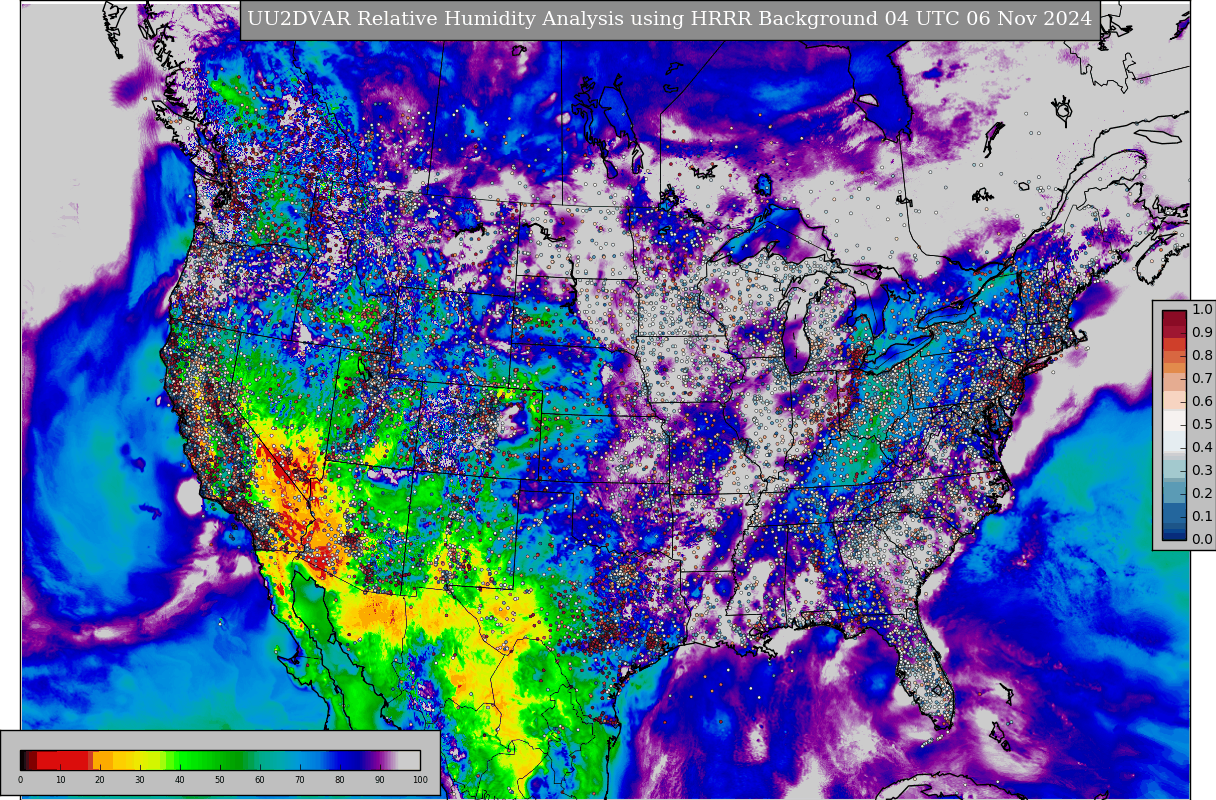Click the '0.1' label on right colorbar
This screenshot has height=800, width=1216.
click(1202, 516)
